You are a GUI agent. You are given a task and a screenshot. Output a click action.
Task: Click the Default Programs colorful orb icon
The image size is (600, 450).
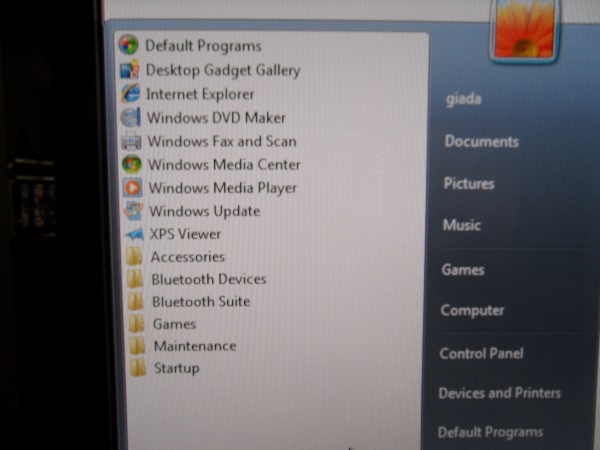click(128, 45)
